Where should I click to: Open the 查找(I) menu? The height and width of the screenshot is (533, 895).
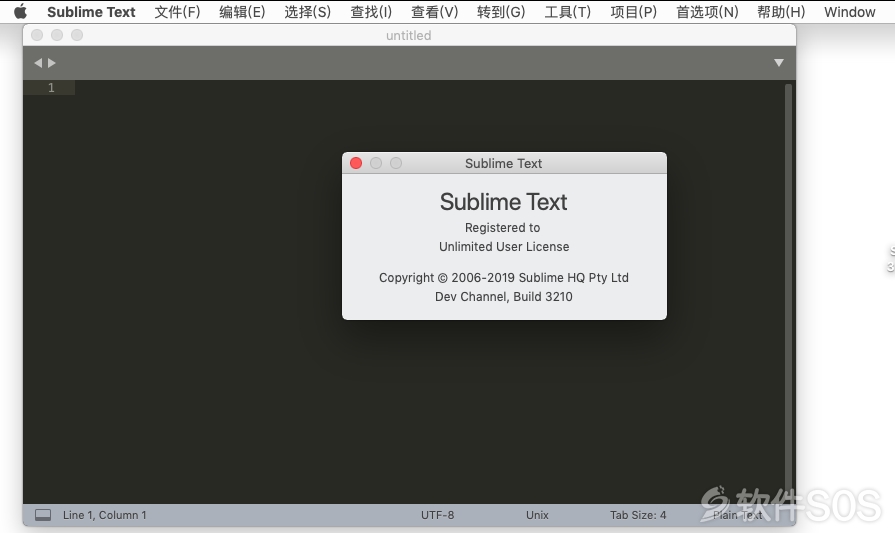pos(371,12)
